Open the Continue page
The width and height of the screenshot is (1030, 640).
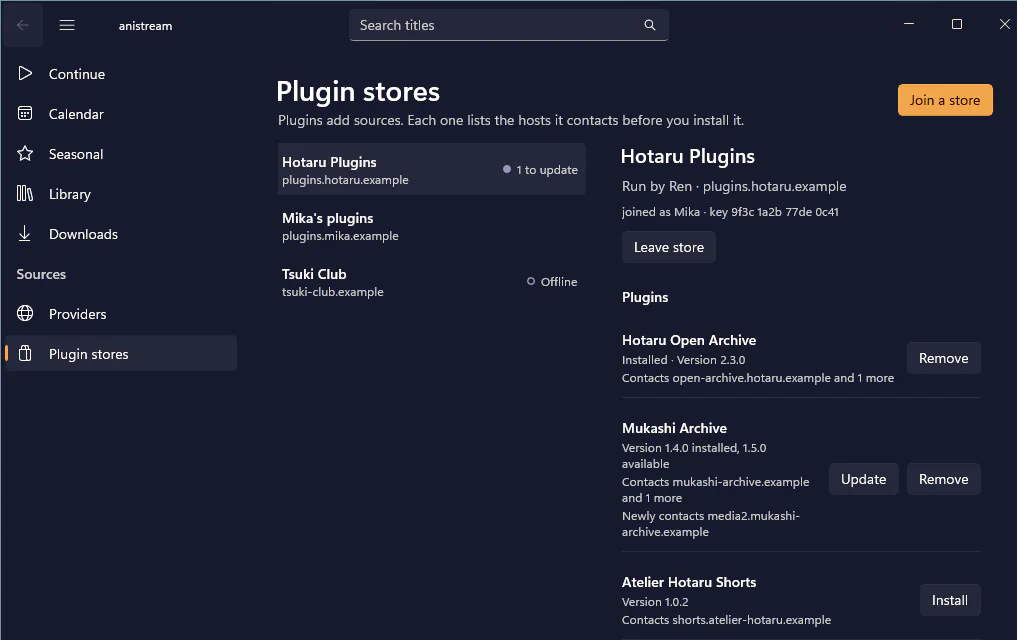tap(121, 74)
